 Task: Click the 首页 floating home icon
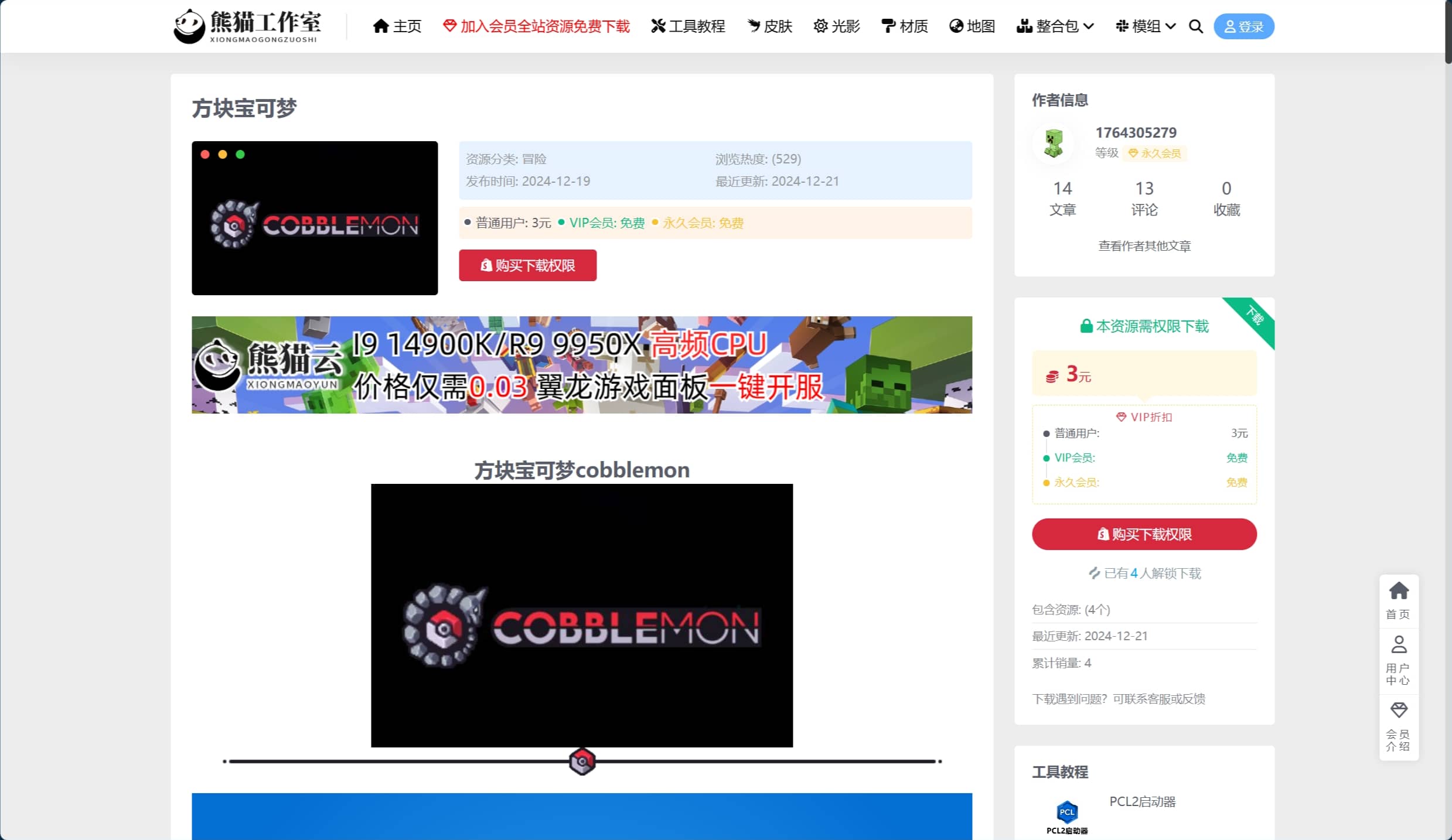(x=1399, y=600)
